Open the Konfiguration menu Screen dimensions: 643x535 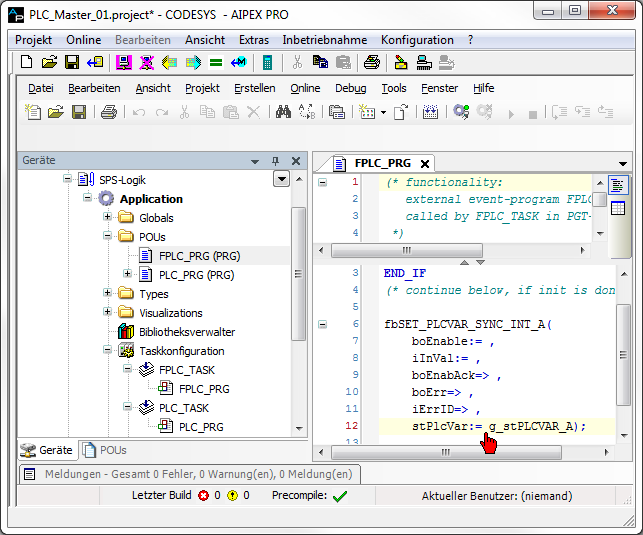417,40
